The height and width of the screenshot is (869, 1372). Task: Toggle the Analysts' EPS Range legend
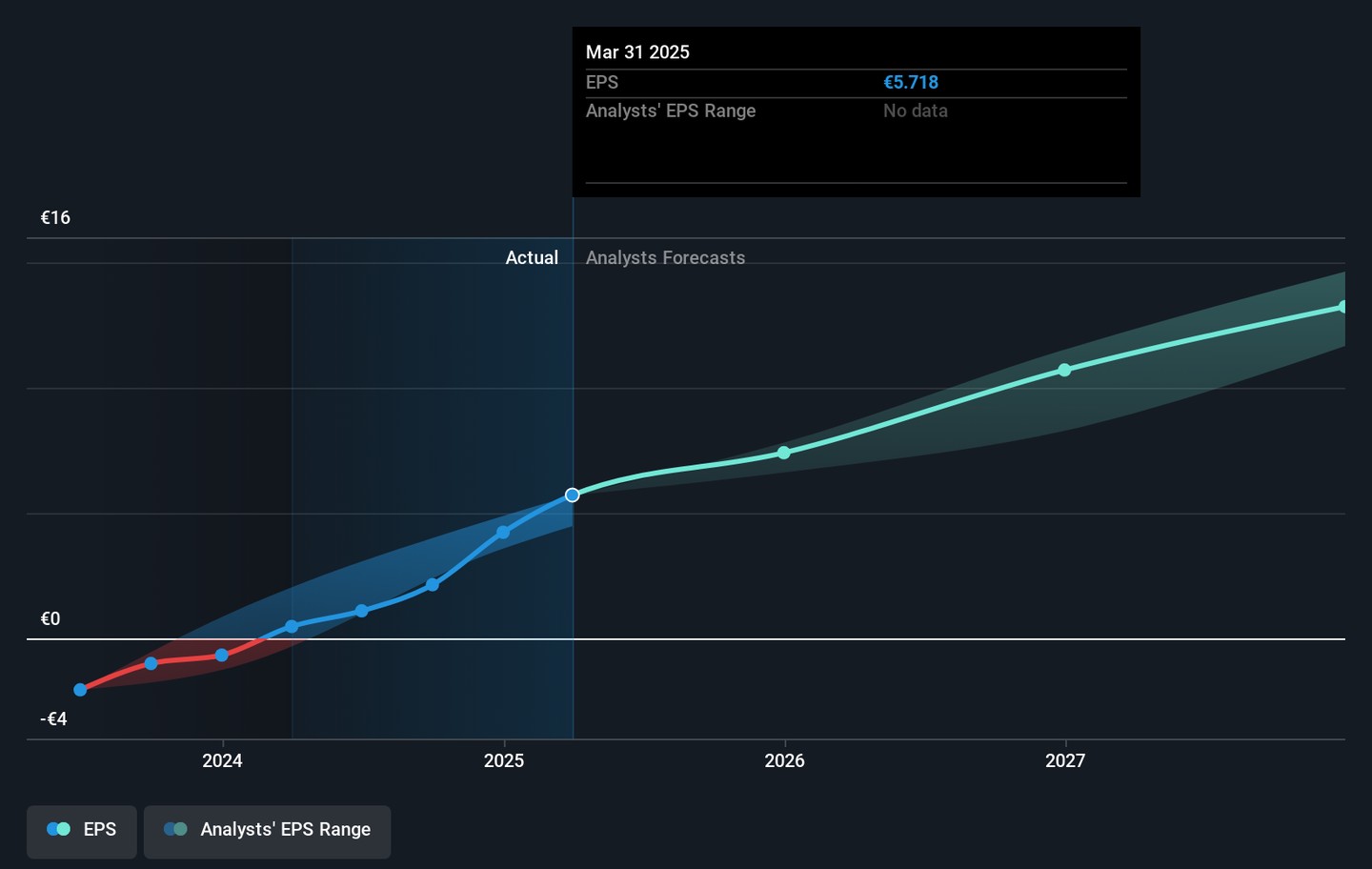click(x=267, y=830)
